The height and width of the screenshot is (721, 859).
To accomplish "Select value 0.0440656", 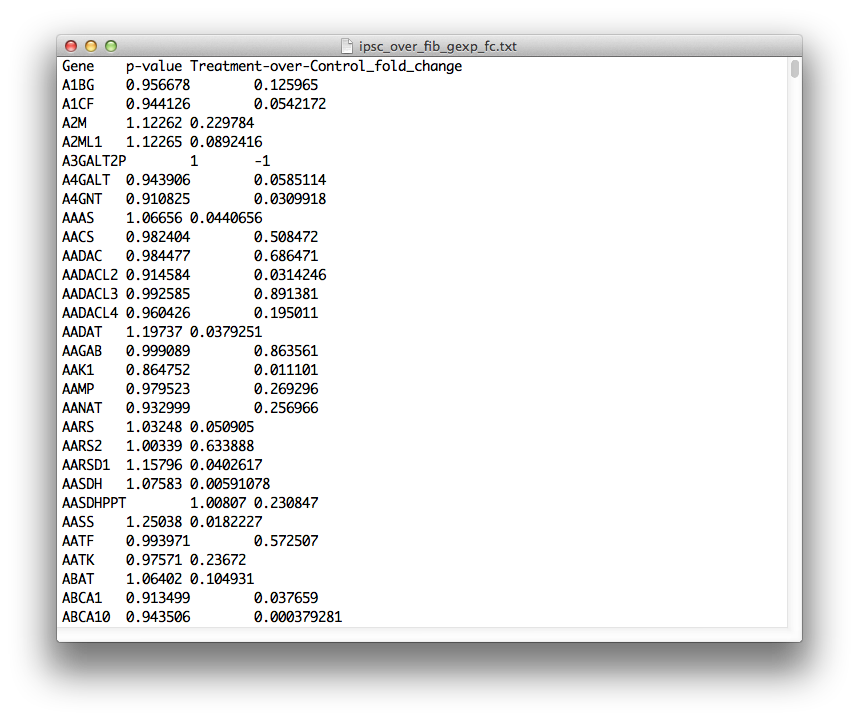I will point(226,218).
